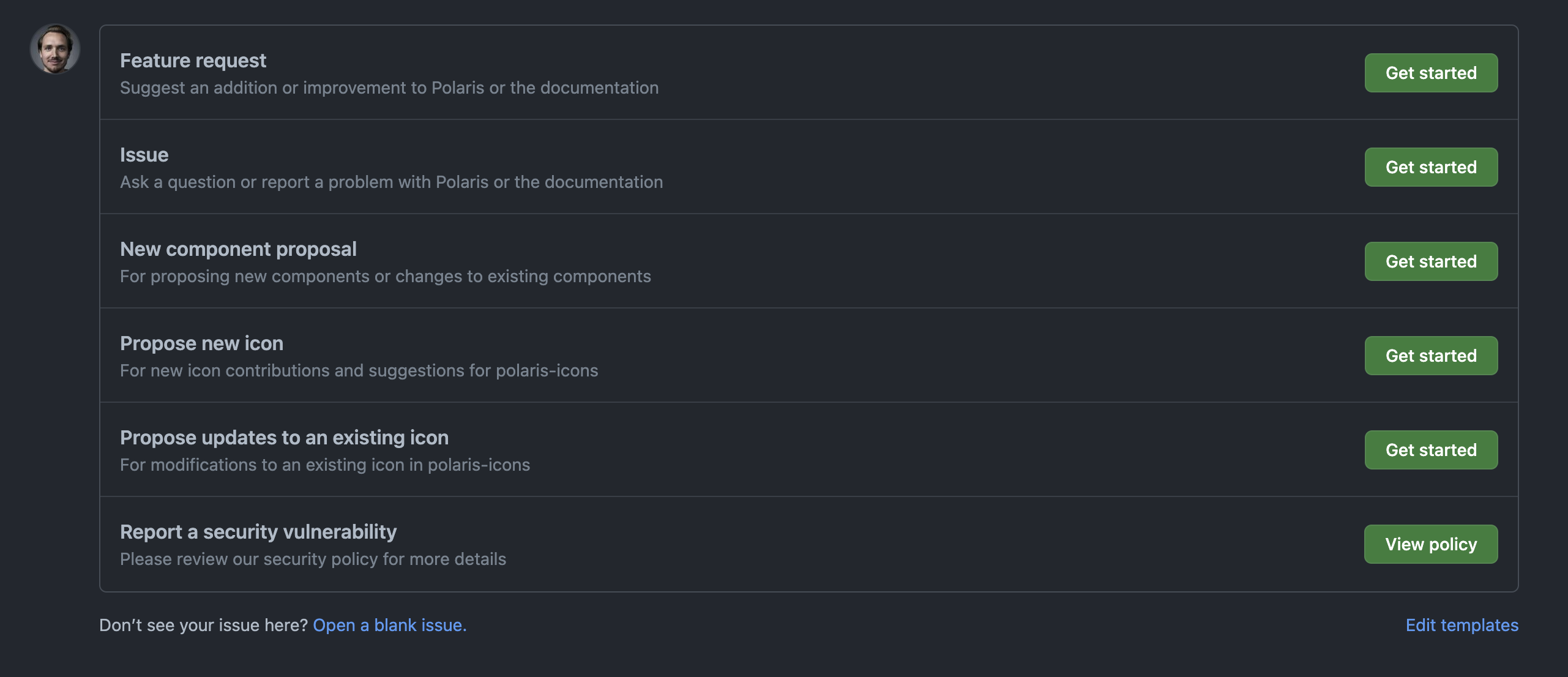The image size is (1568, 677).
Task: Select the Propose updates to an existing icon heading
Action: tap(285, 437)
